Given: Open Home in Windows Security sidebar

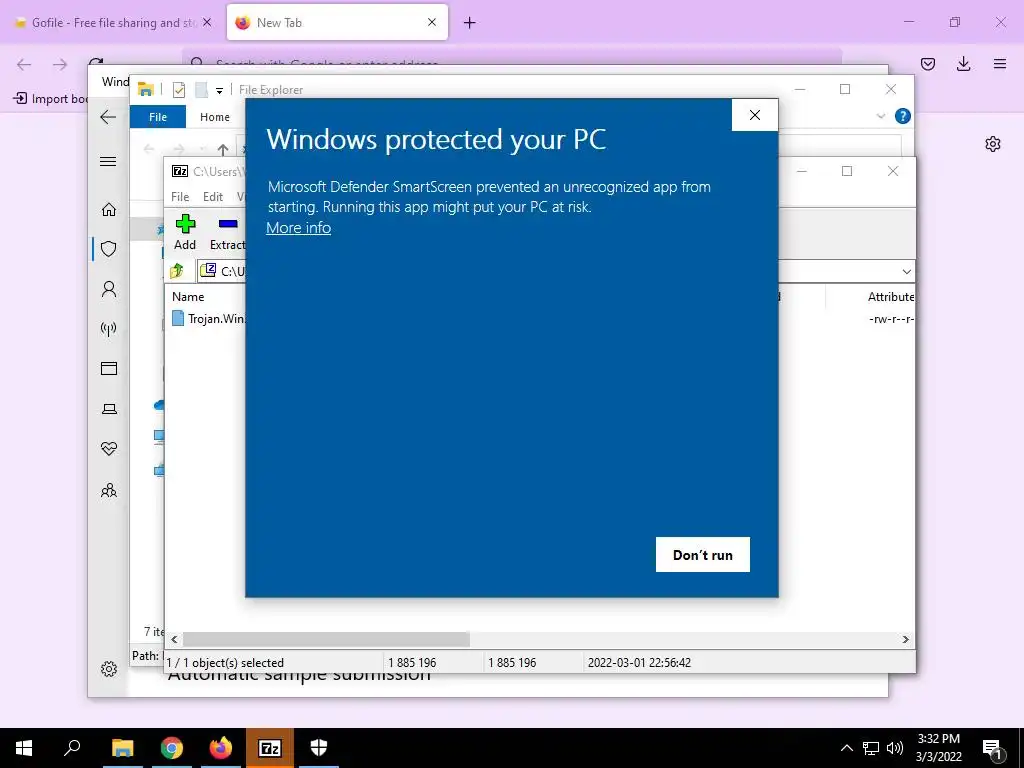Looking at the screenshot, I should 109,209.
